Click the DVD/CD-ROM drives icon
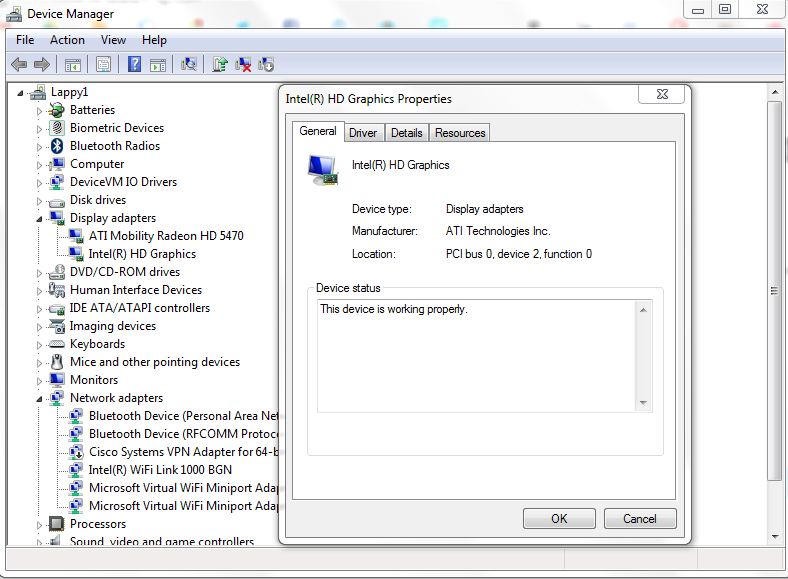 tap(57, 272)
